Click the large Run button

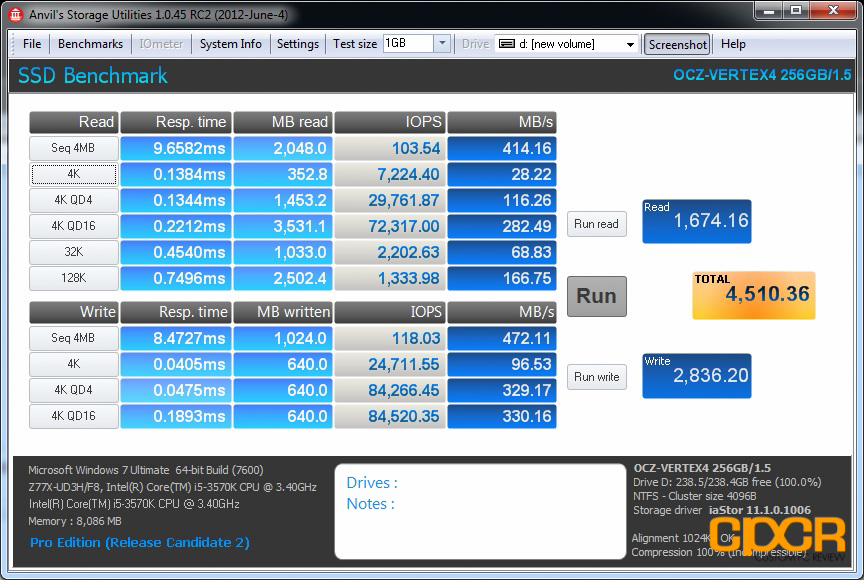tap(596, 296)
